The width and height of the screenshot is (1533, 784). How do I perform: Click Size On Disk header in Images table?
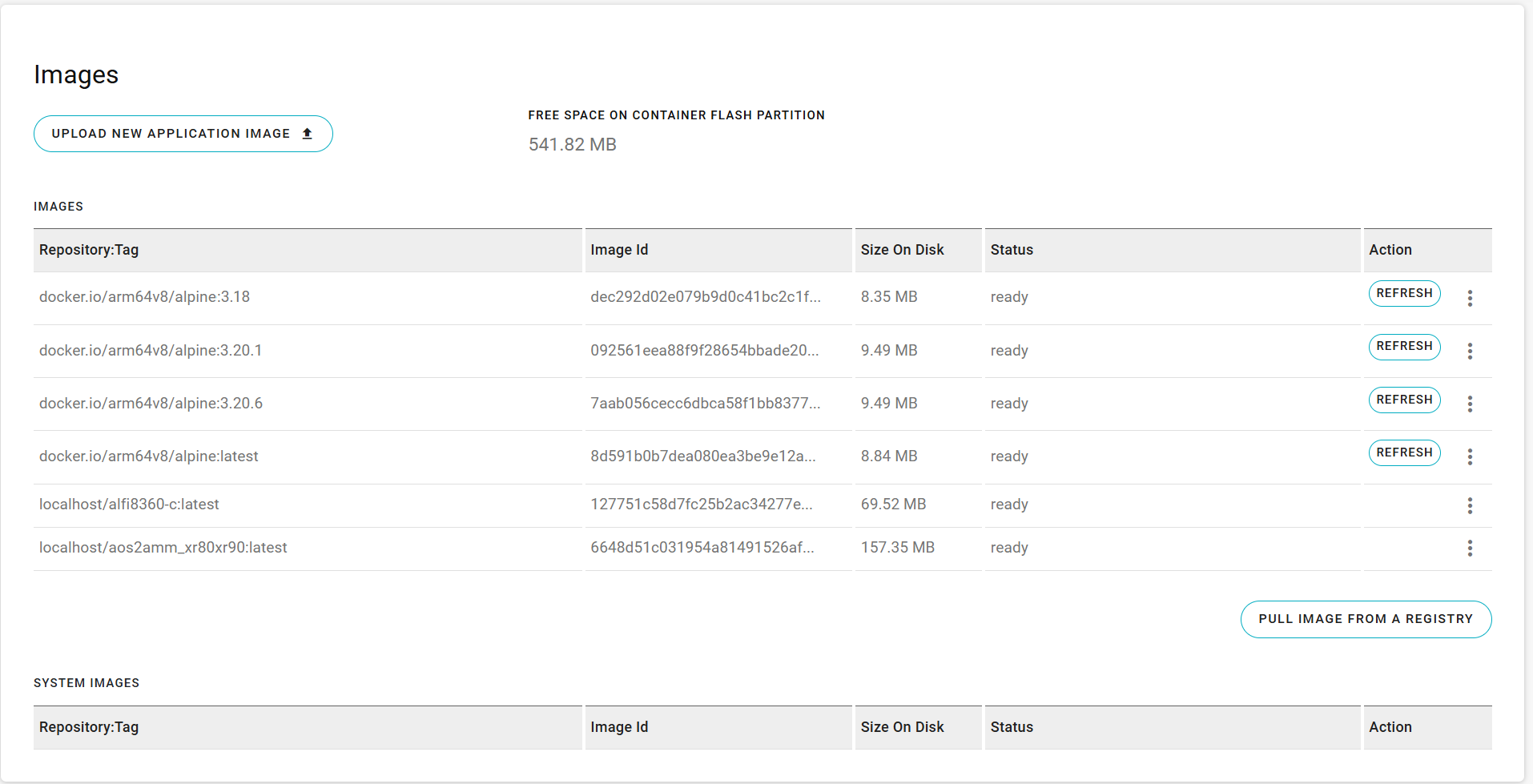902,250
